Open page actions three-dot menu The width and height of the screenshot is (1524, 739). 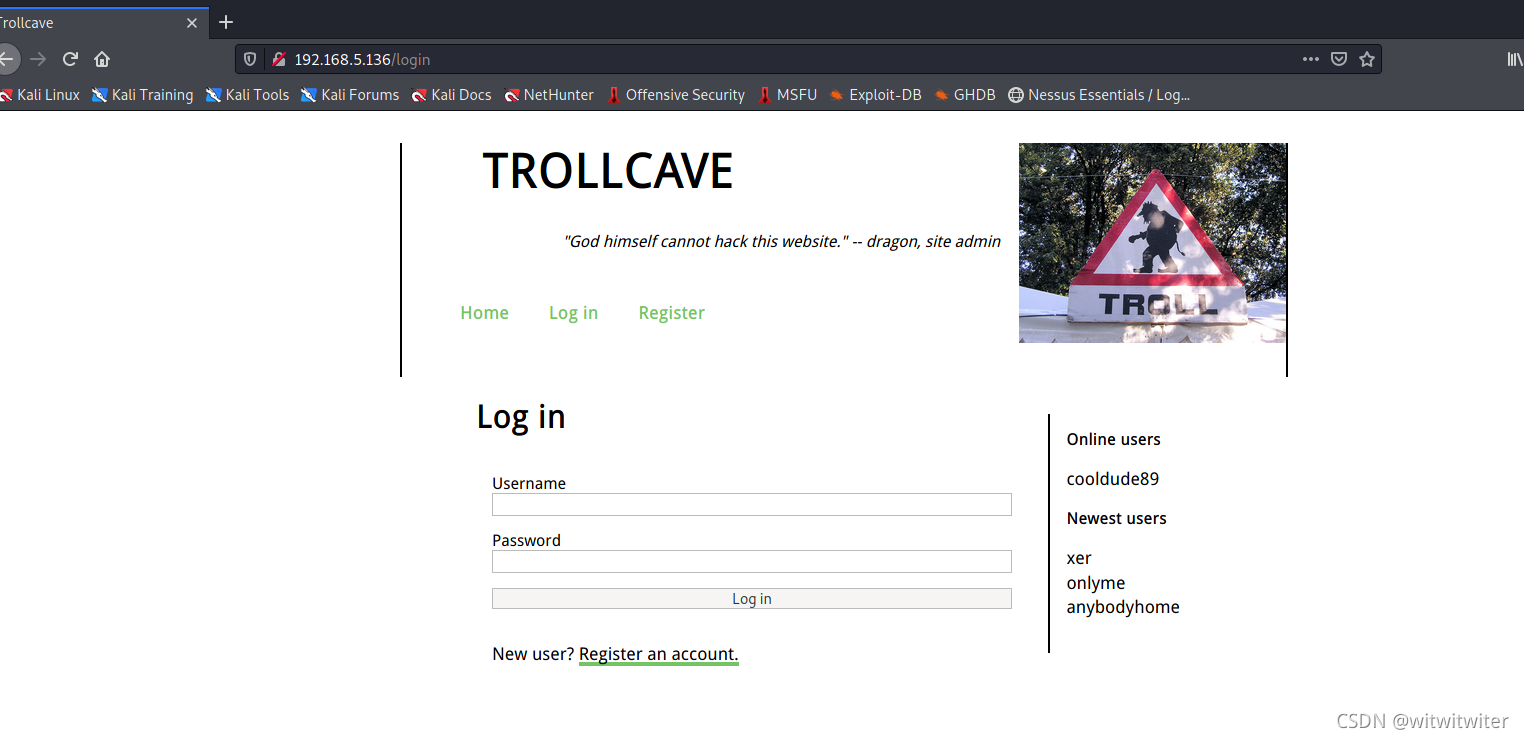coord(1311,59)
